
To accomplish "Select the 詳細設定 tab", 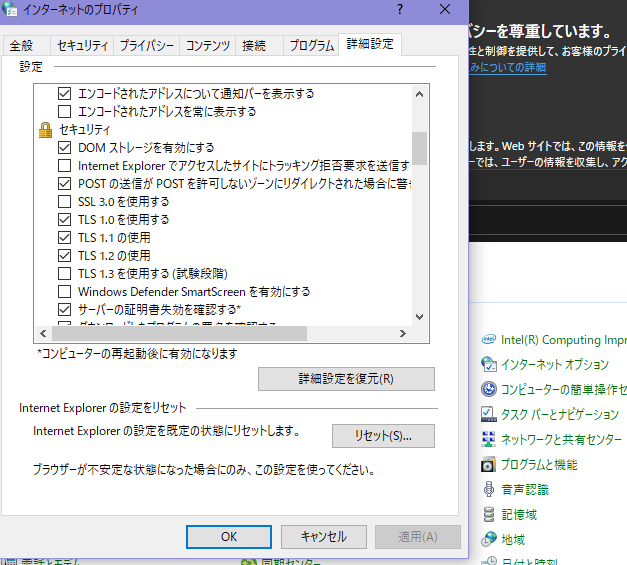I will click(370, 44).
